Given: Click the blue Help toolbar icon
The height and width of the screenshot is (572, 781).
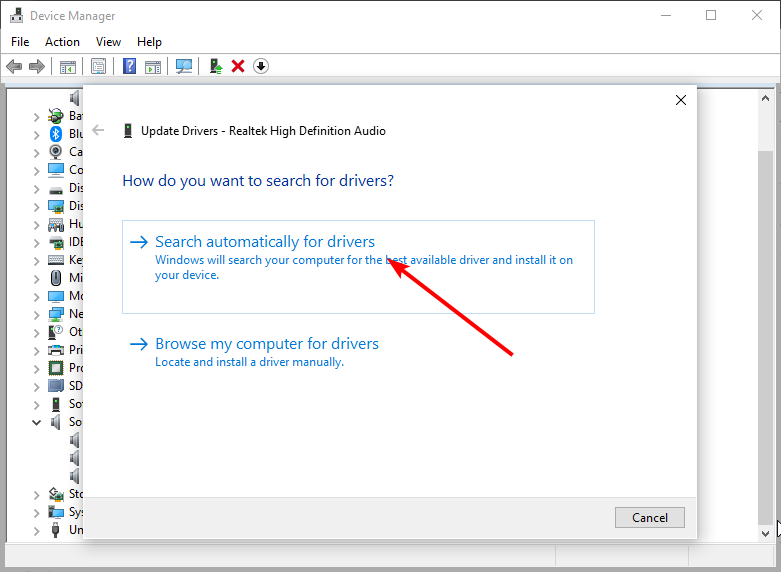Looking at the screenshot, I should (130, 66).
